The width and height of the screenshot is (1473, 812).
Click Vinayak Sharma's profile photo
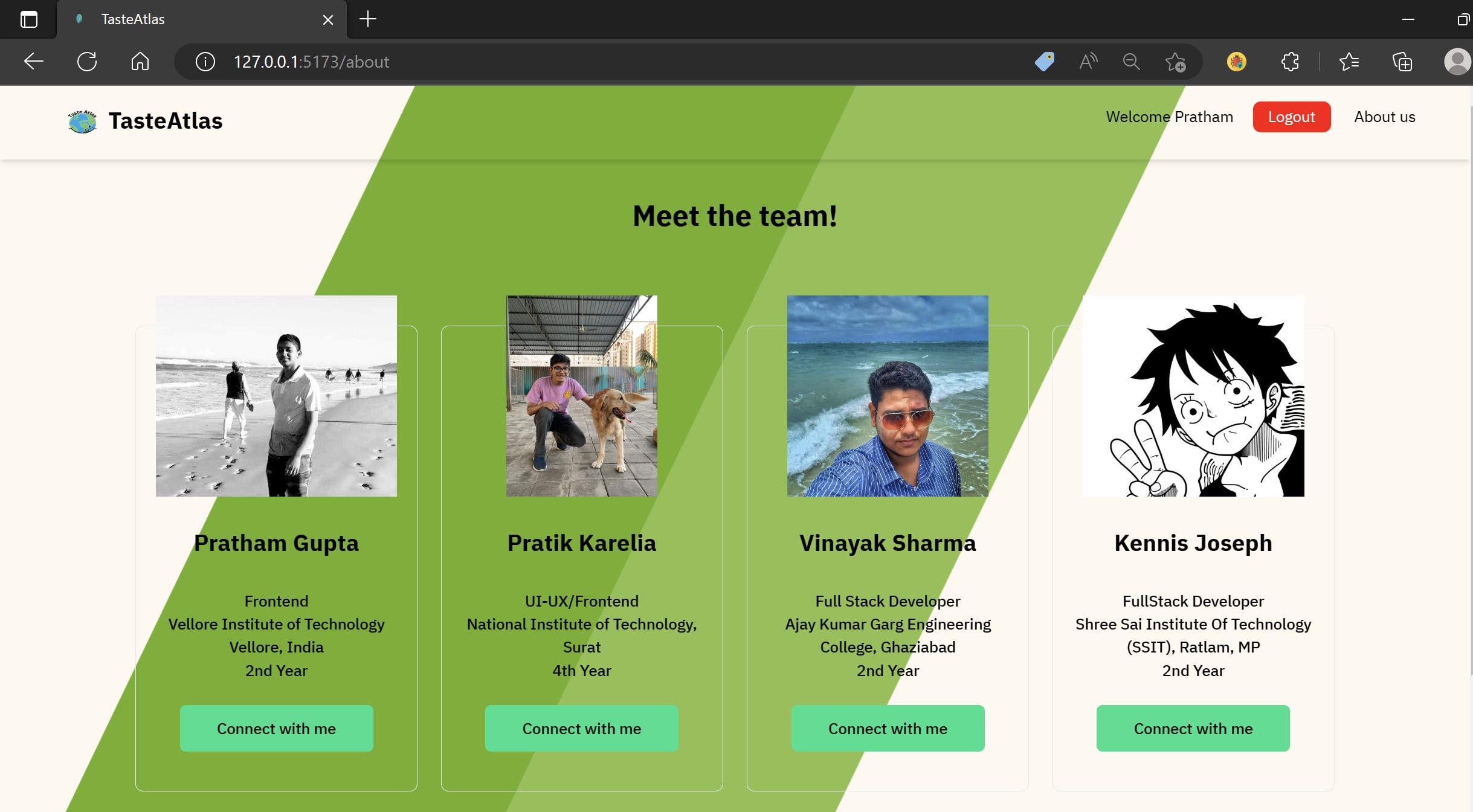887,396
